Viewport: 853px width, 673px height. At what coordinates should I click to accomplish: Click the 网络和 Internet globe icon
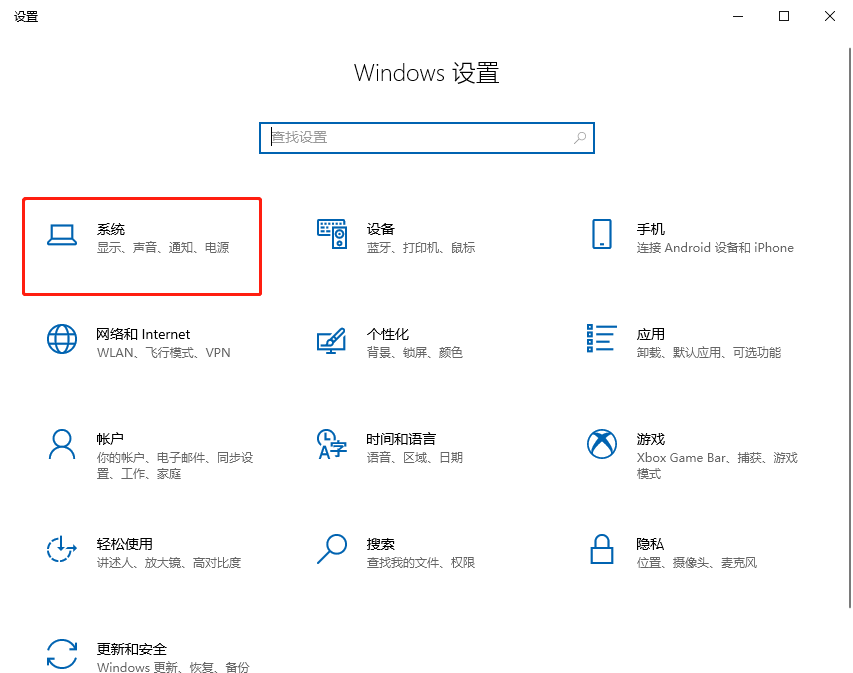[61, 339]
